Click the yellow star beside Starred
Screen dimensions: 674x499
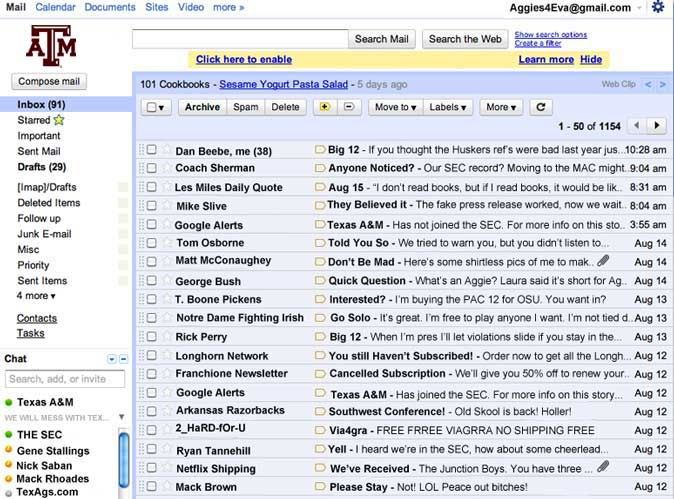[59, 120]
